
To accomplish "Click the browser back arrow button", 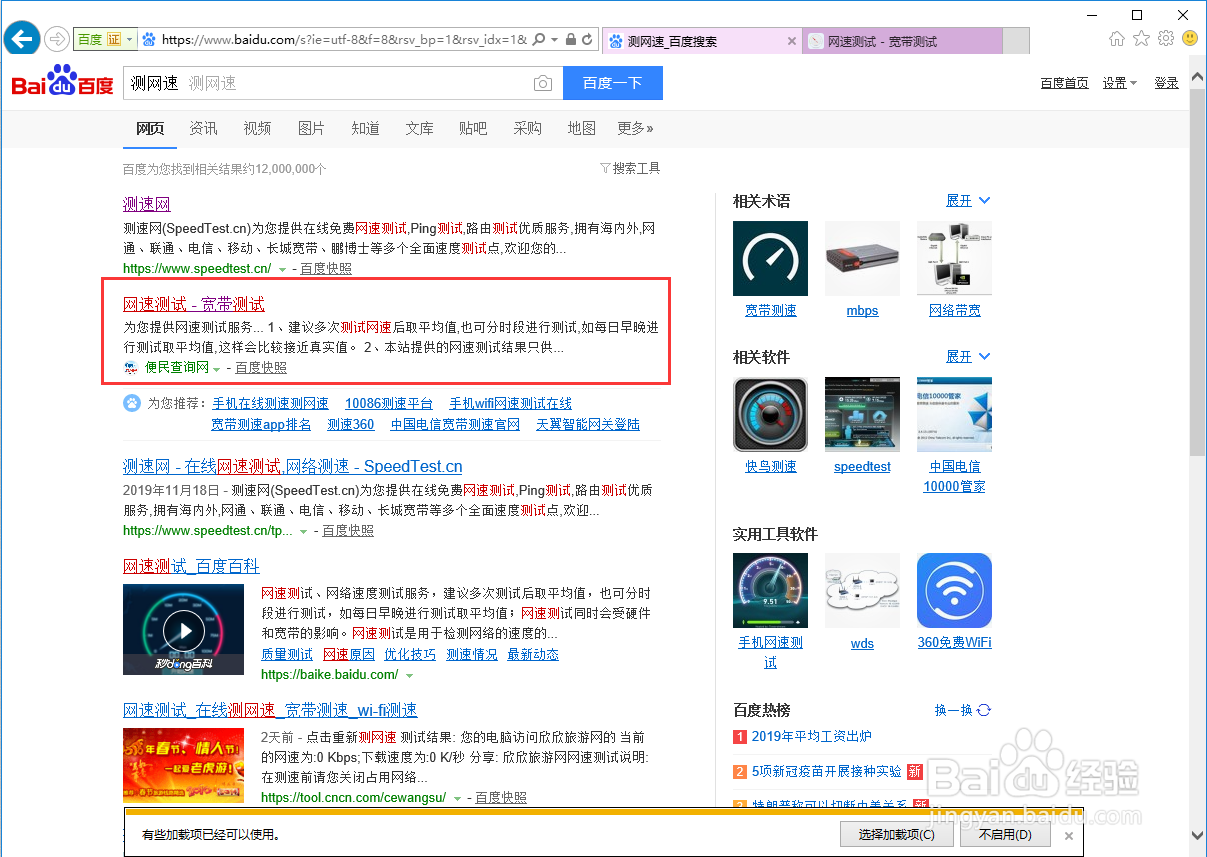I will coord(22,39).
